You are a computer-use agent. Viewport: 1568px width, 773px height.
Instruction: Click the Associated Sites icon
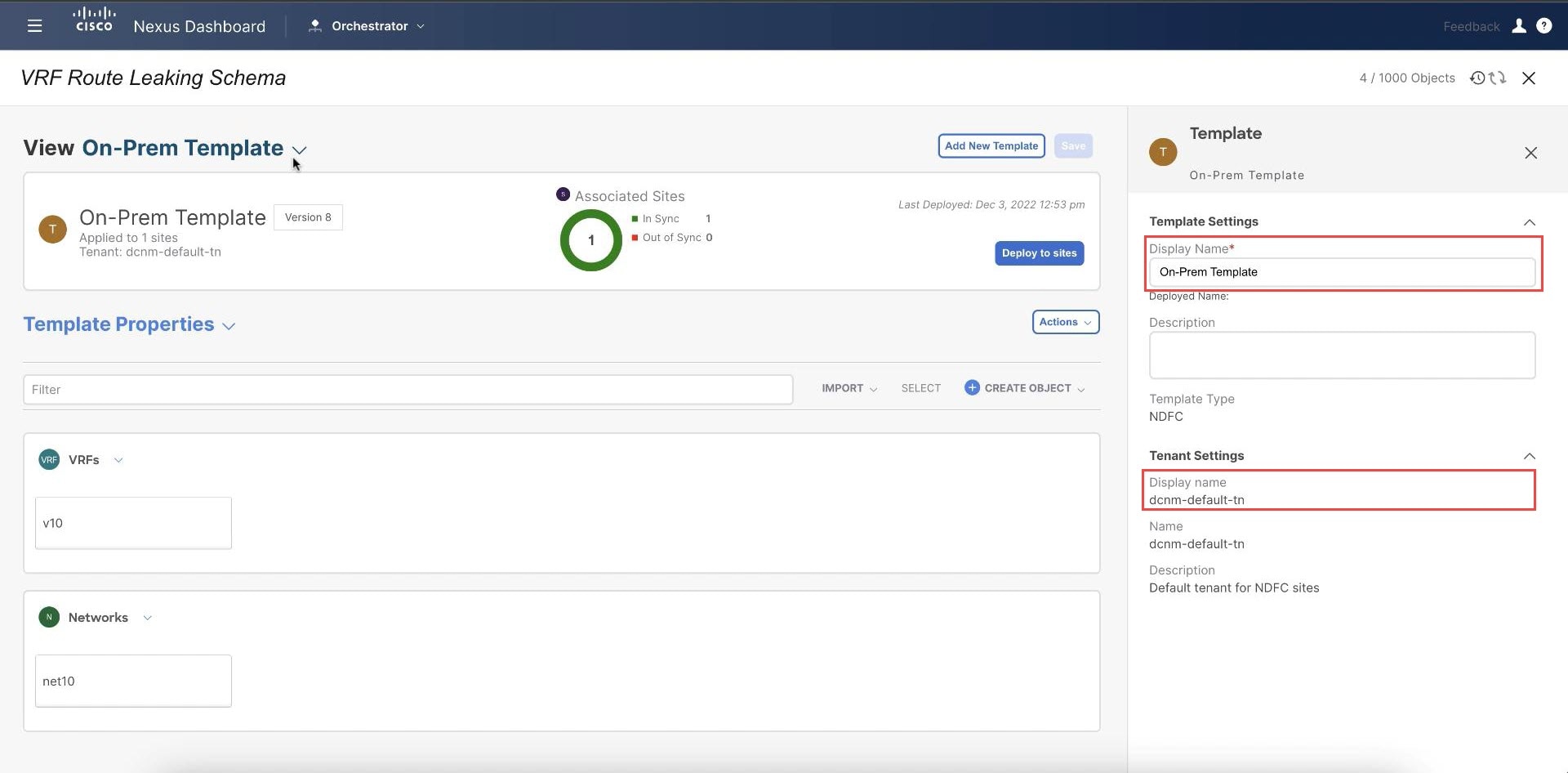[x=563, y=194]
